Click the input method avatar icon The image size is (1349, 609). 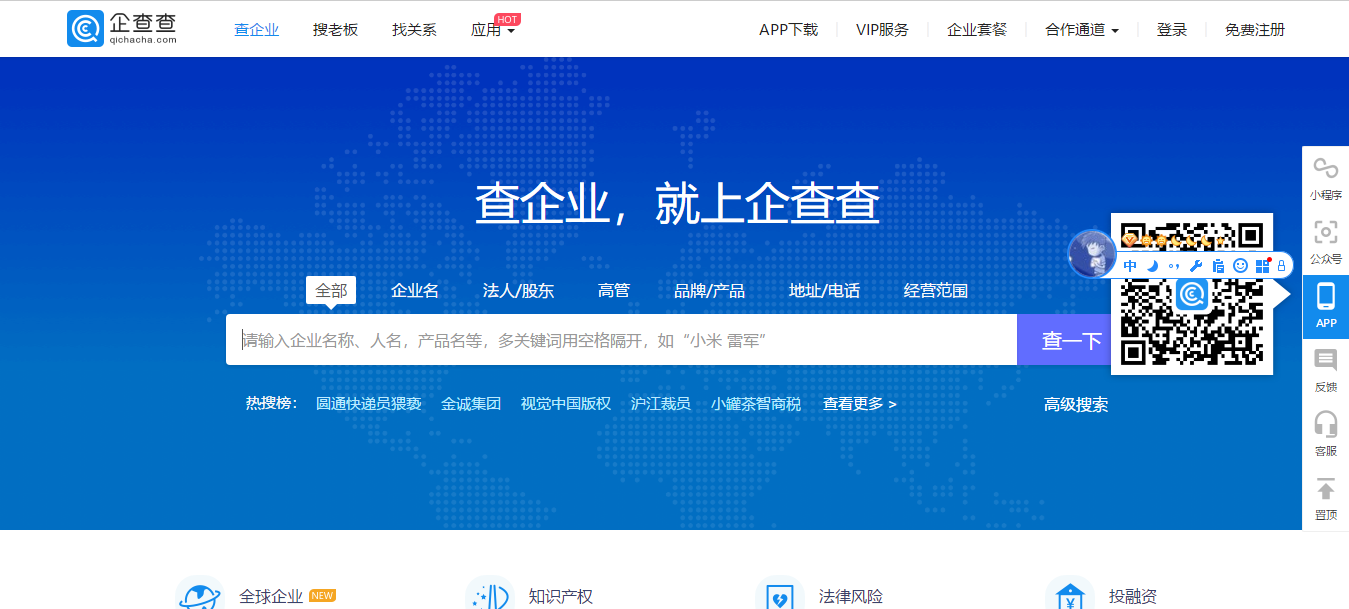pos(1092,254)
